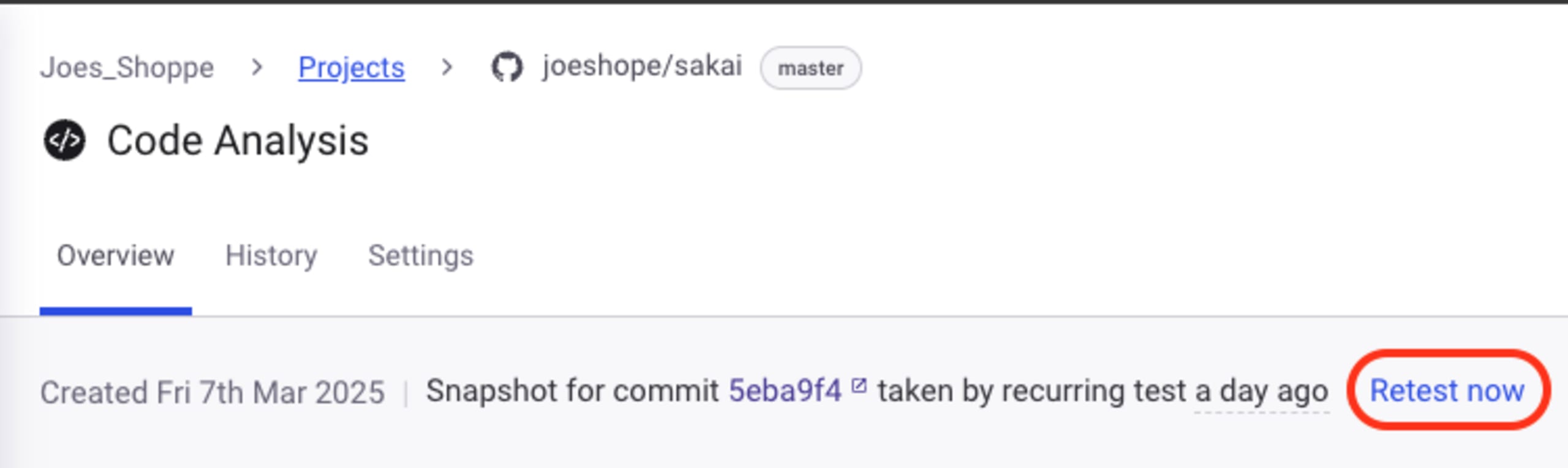Viewport: 1568px width, 468px height.
Task: Click the blue underline beneath Overview
Action: pos(116,311)
